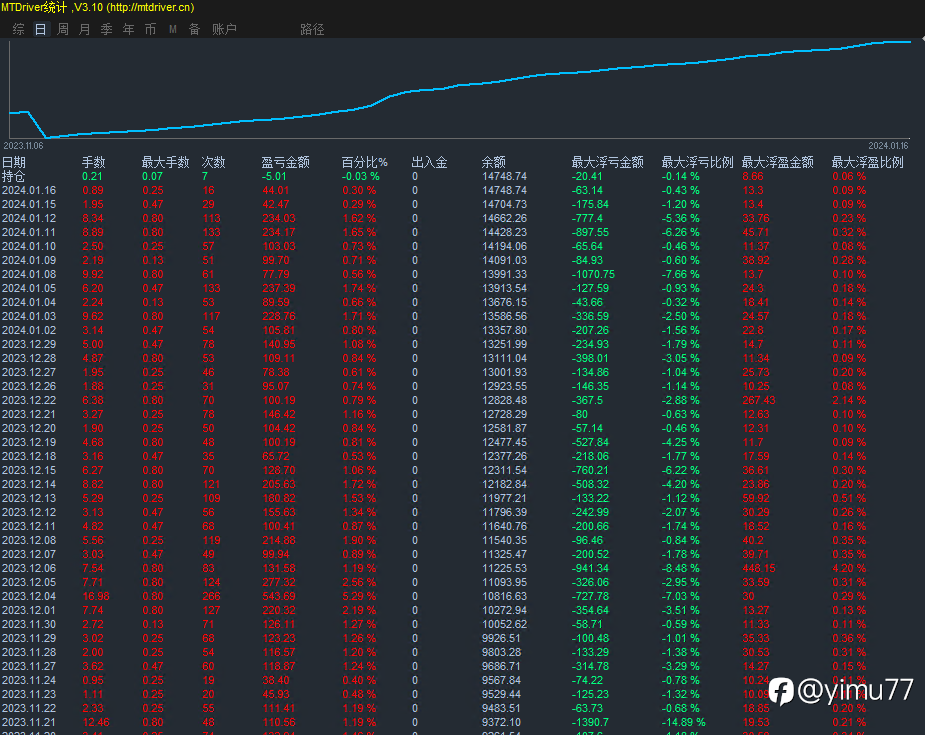The height and width of the screenshot is (735, 925).
Task: Switch to 月 monthly statistics tab
Action: (x=84, y=30)
